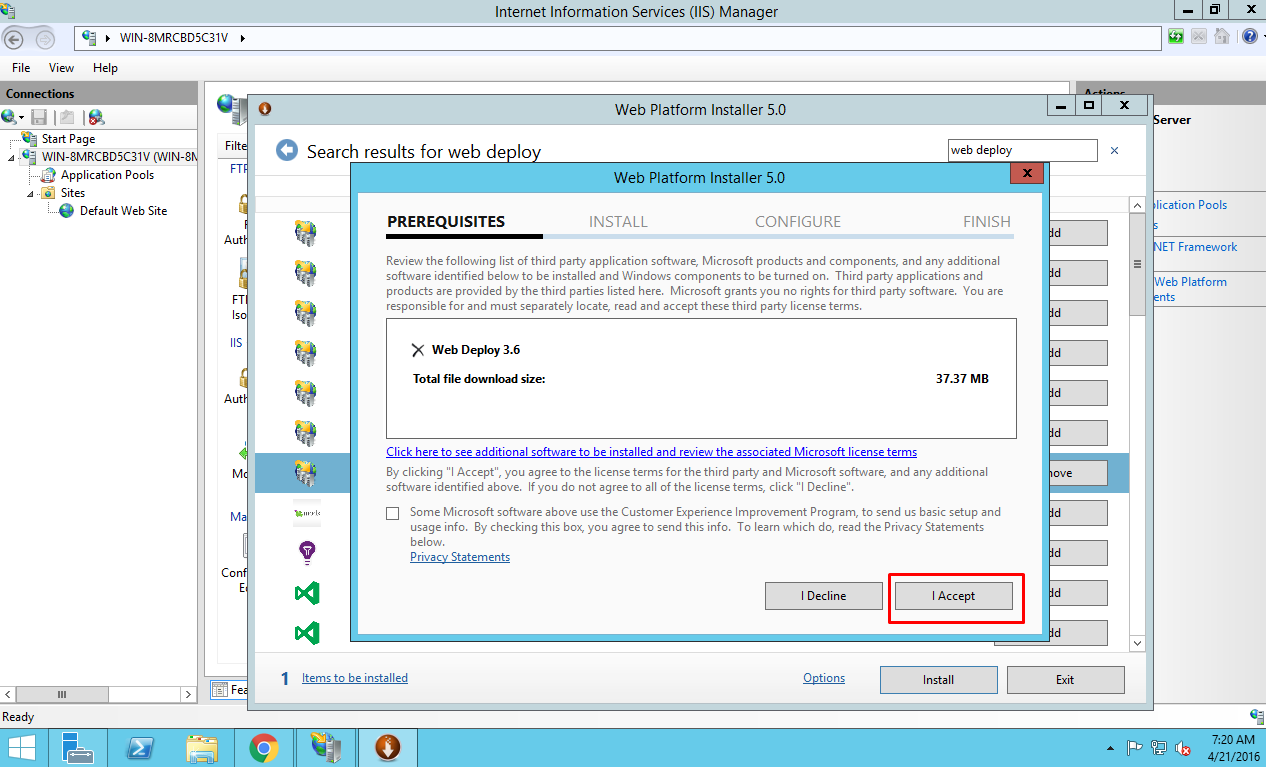Click the Connections pane scrollbar right arrow
The width and height of the screenshot is (1266, 767).
click(x=188, y=694)
